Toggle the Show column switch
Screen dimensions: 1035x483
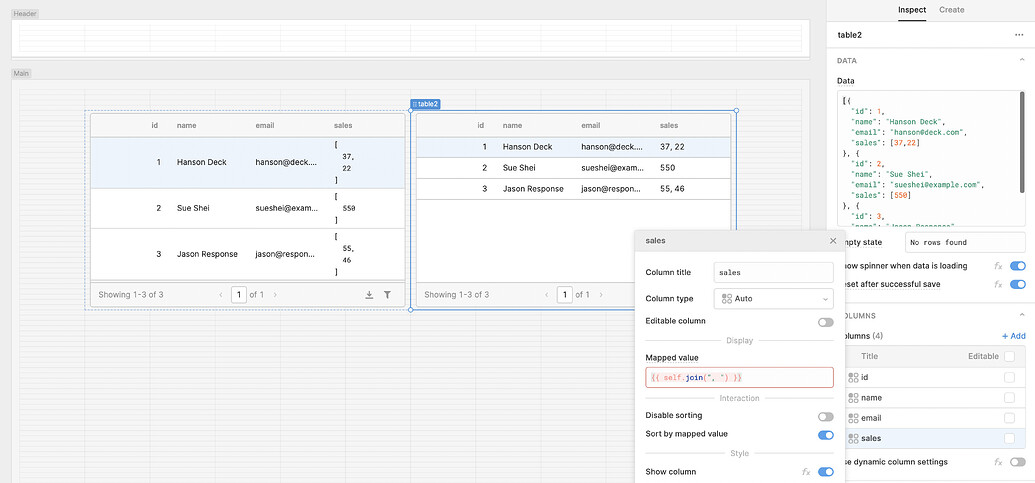pyautogui.click(x=825, y=472)
